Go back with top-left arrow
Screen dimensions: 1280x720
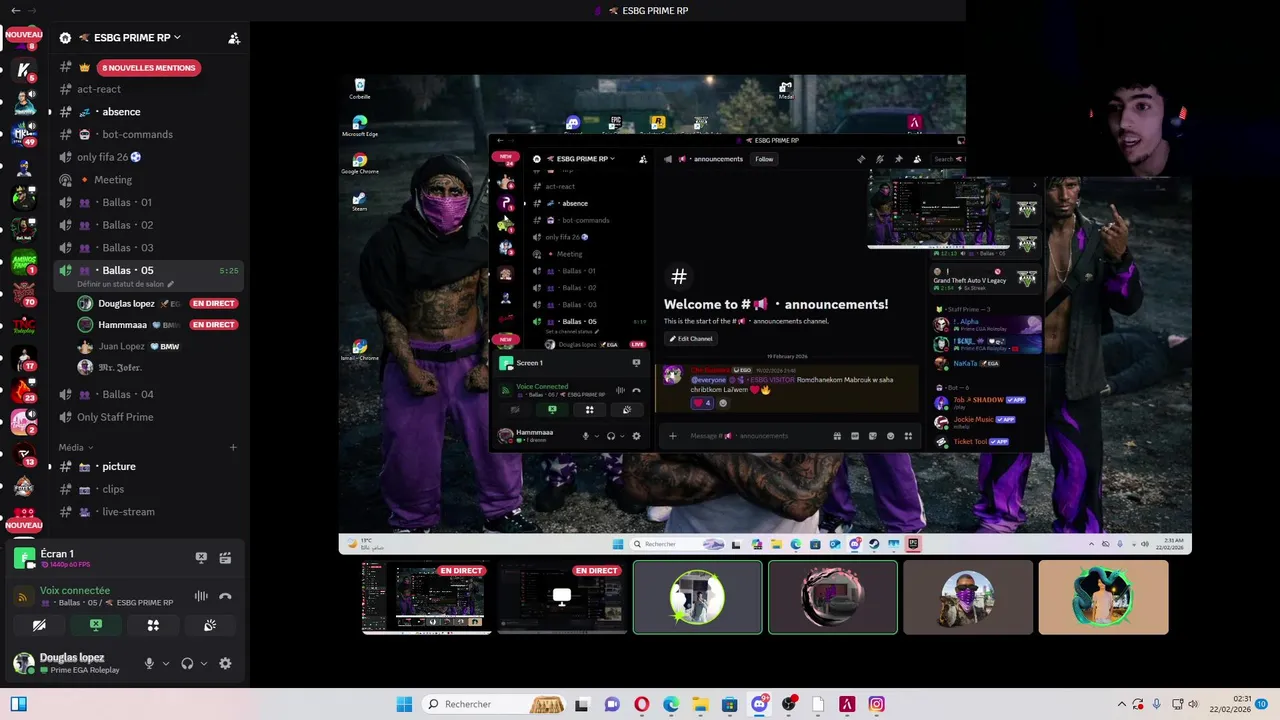point(15,10)
